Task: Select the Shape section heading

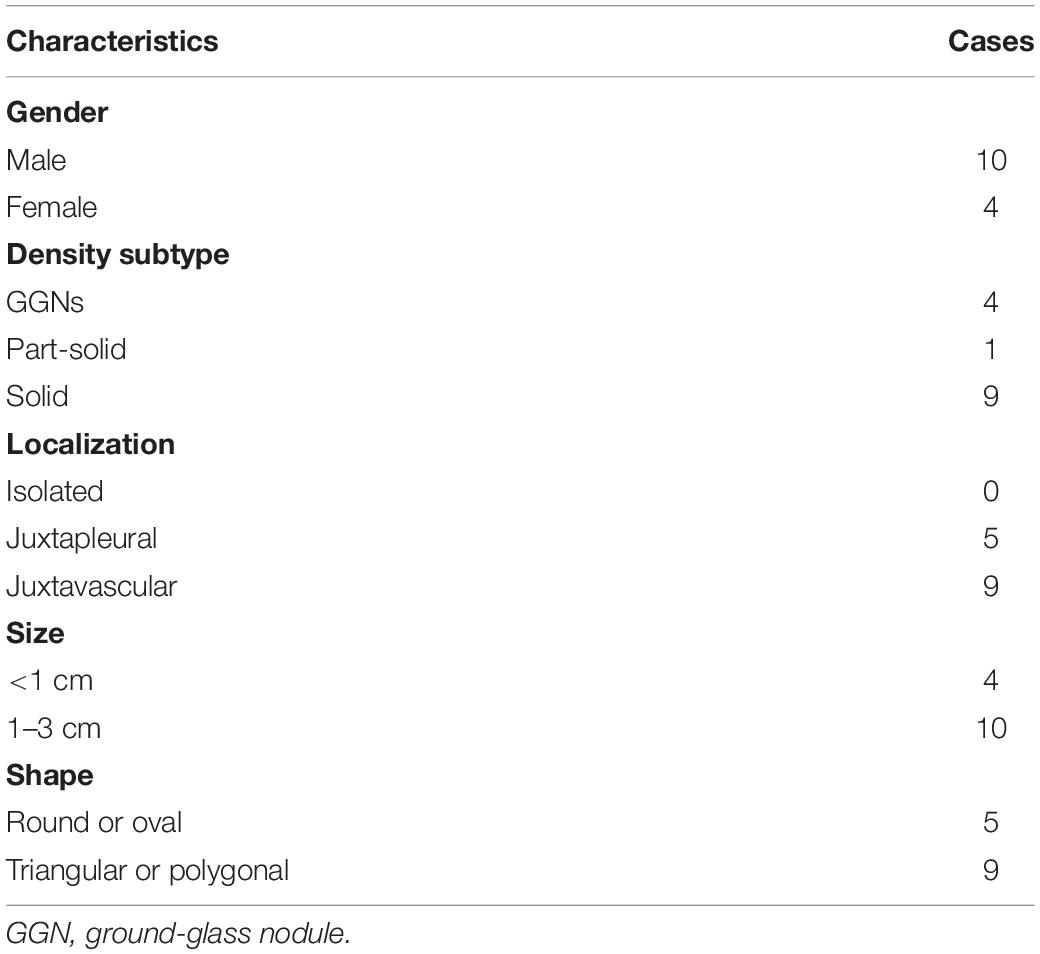Action: 50,776
